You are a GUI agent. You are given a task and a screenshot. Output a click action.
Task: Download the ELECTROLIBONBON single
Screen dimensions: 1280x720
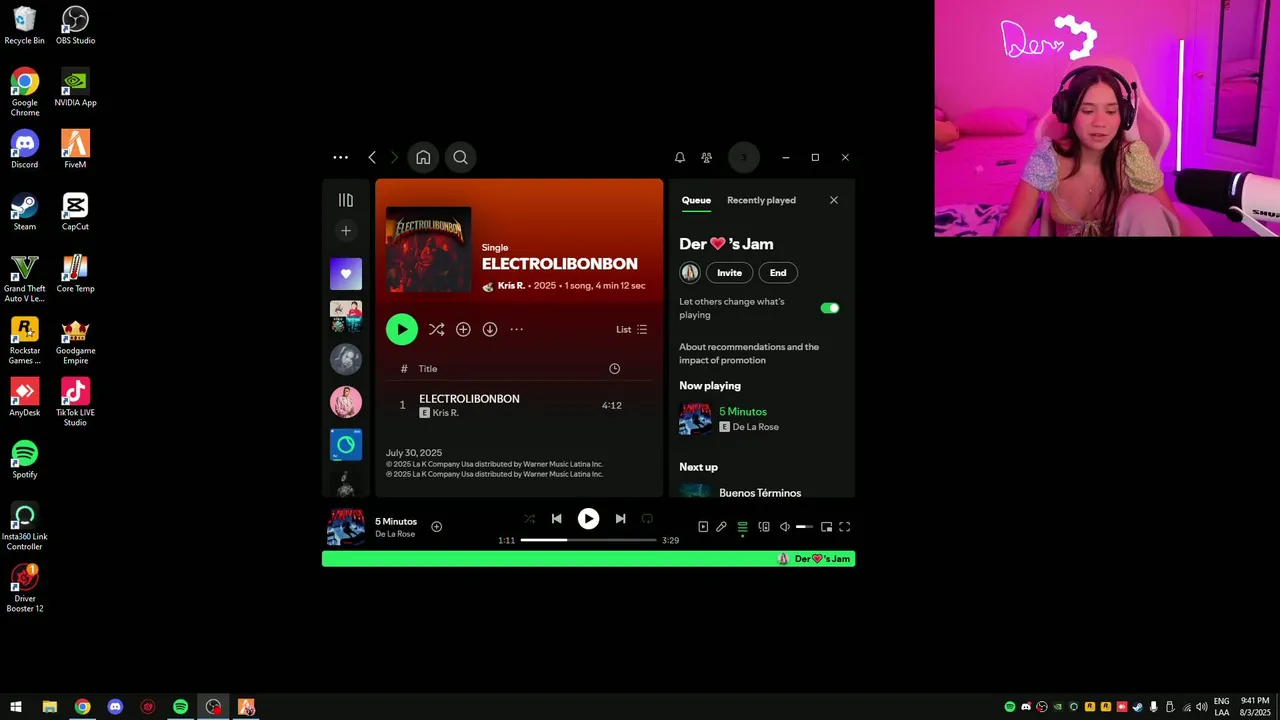click(x=490, y=329)
